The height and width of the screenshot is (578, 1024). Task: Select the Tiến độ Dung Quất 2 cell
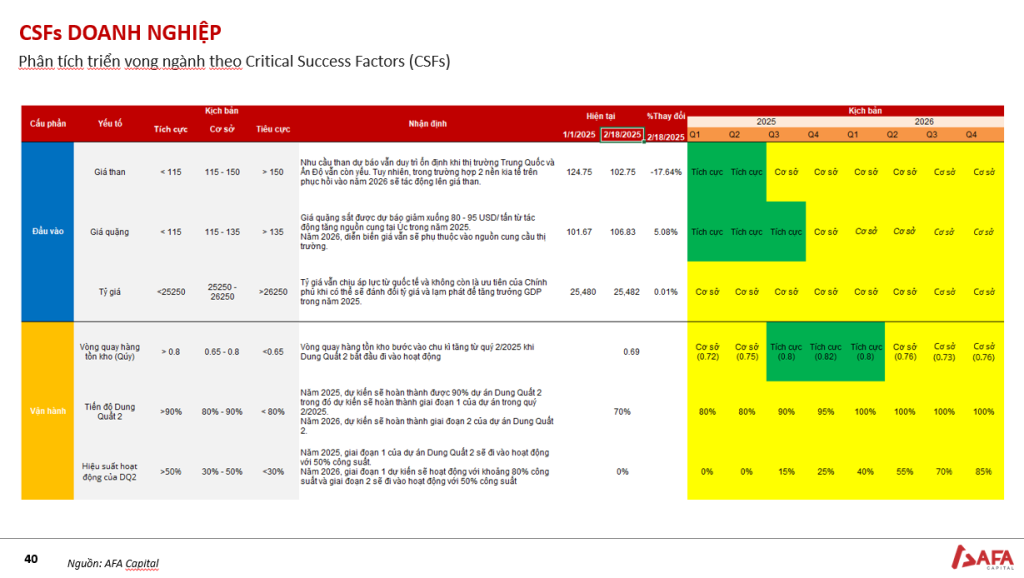pos(110,411)
